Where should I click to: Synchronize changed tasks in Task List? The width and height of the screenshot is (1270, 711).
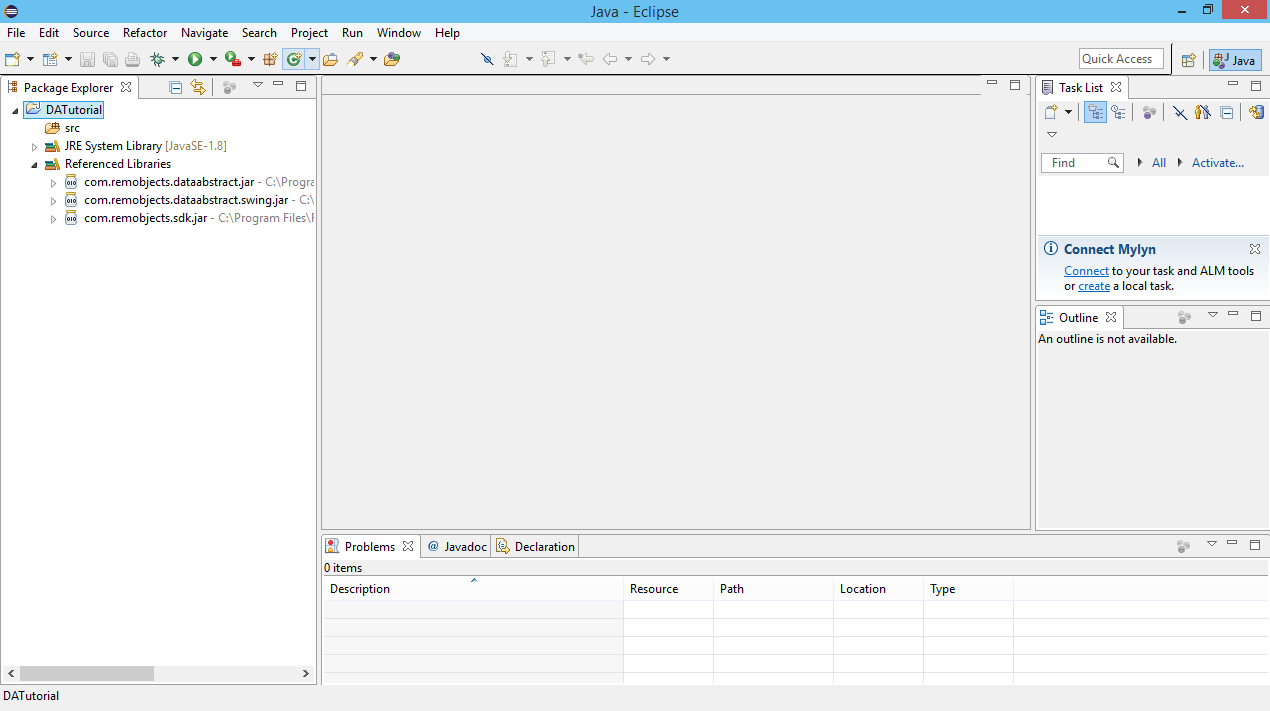click(1256, 112)
